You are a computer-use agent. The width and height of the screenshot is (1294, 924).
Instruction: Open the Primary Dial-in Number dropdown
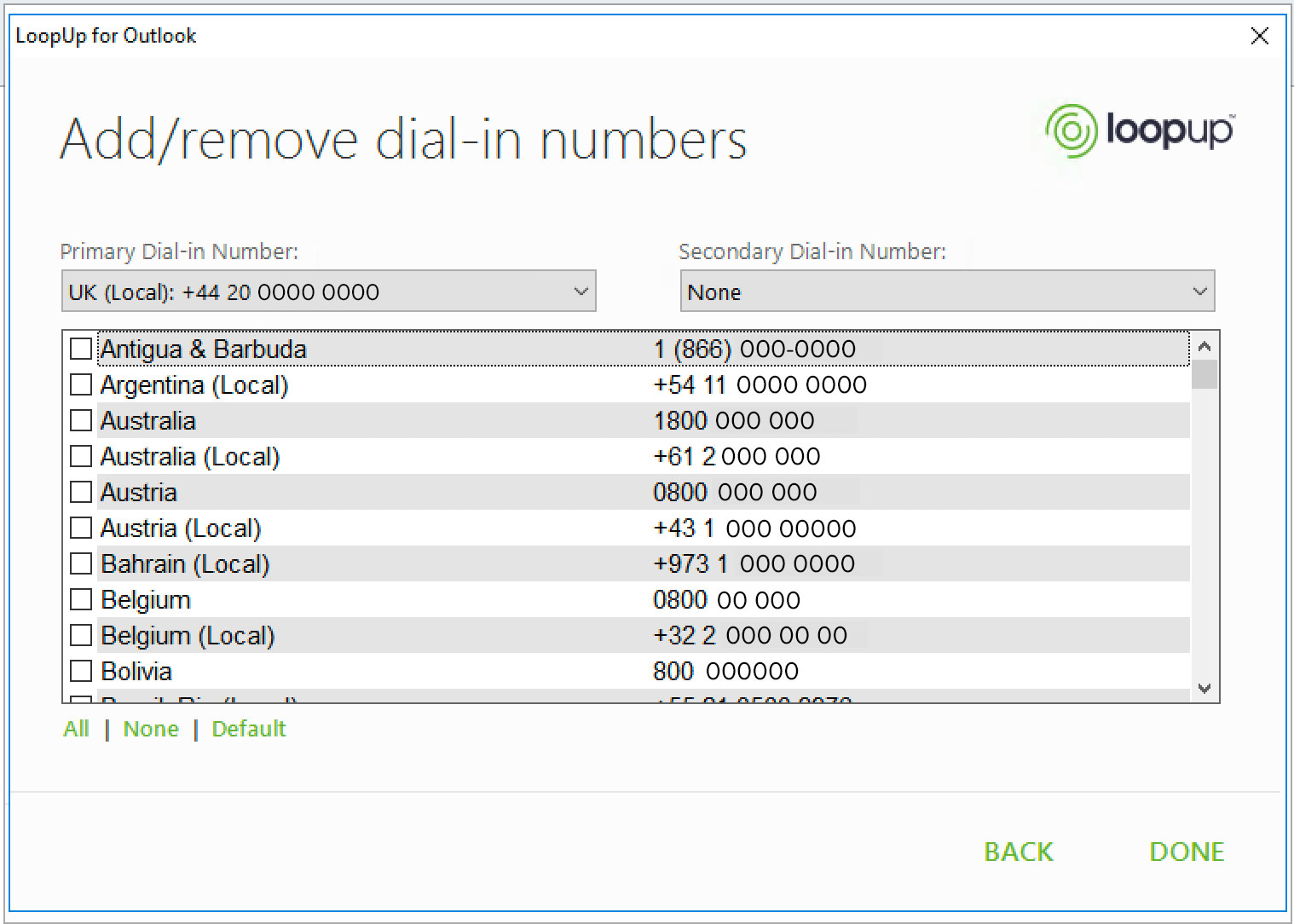click(x=581, y=291)
